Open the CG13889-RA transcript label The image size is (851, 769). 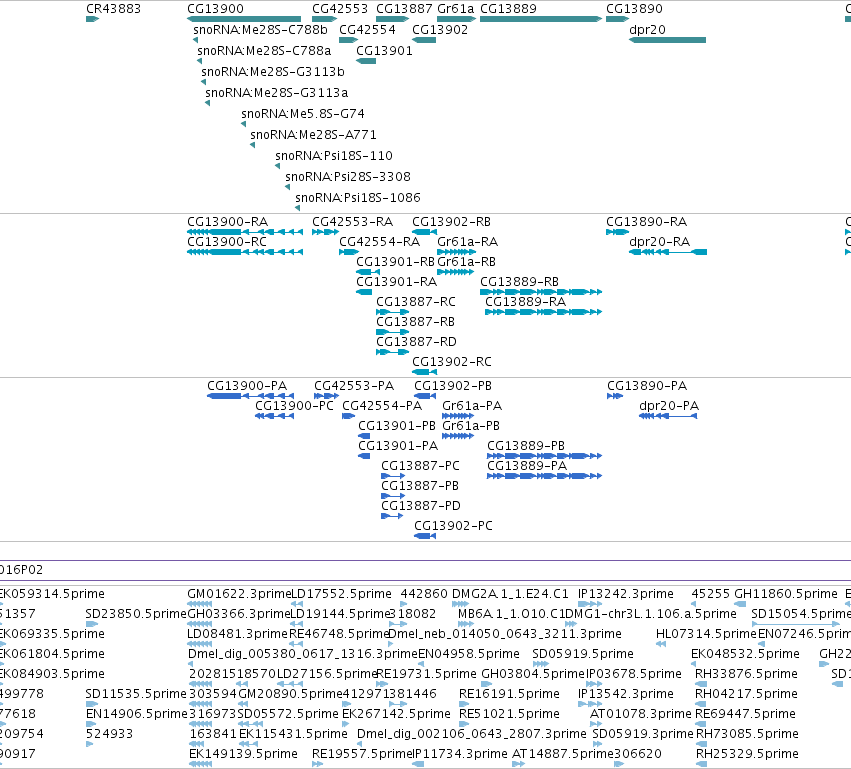point(525,302)
